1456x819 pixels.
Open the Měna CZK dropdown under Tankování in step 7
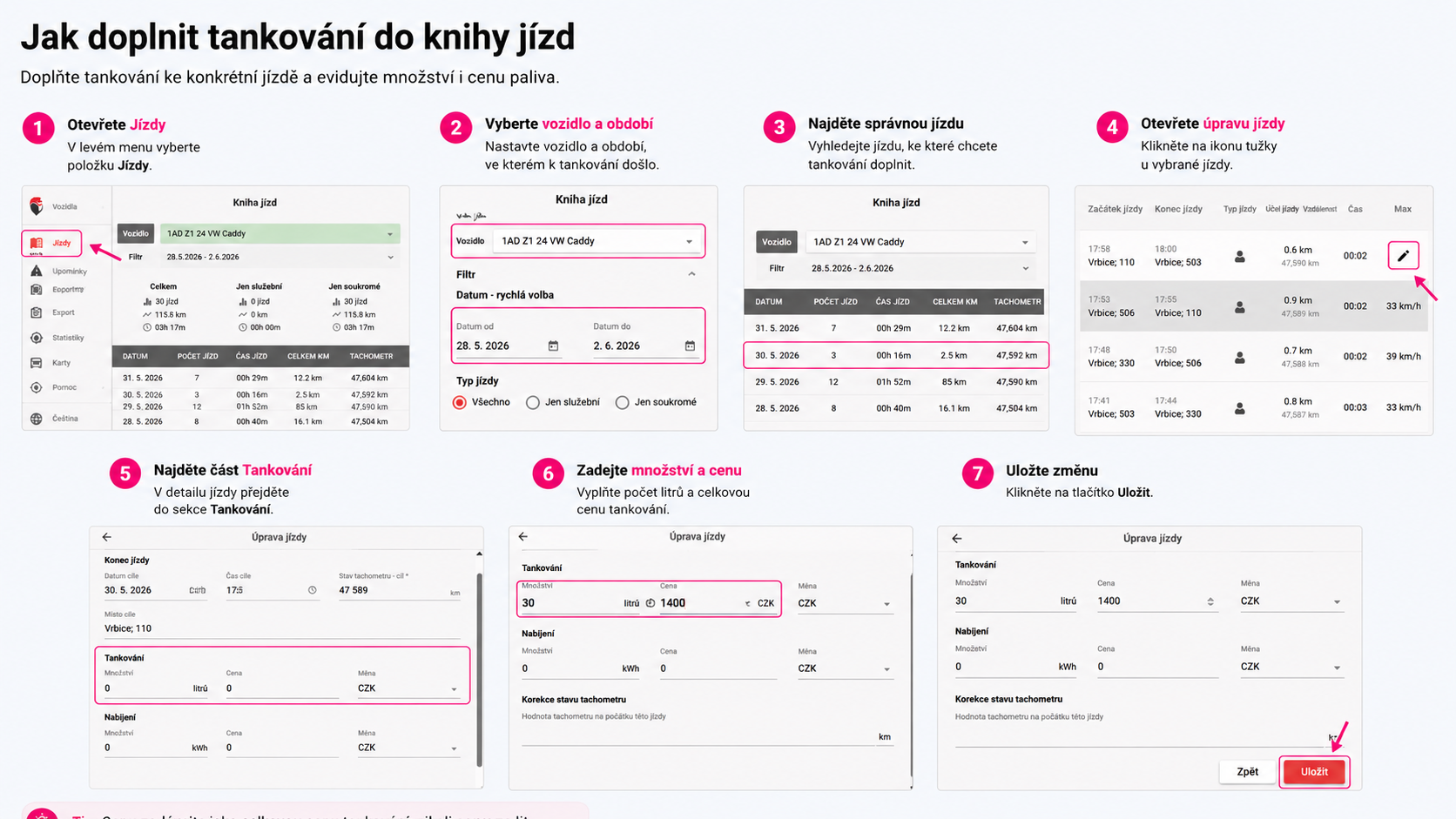click(1291, 601)
